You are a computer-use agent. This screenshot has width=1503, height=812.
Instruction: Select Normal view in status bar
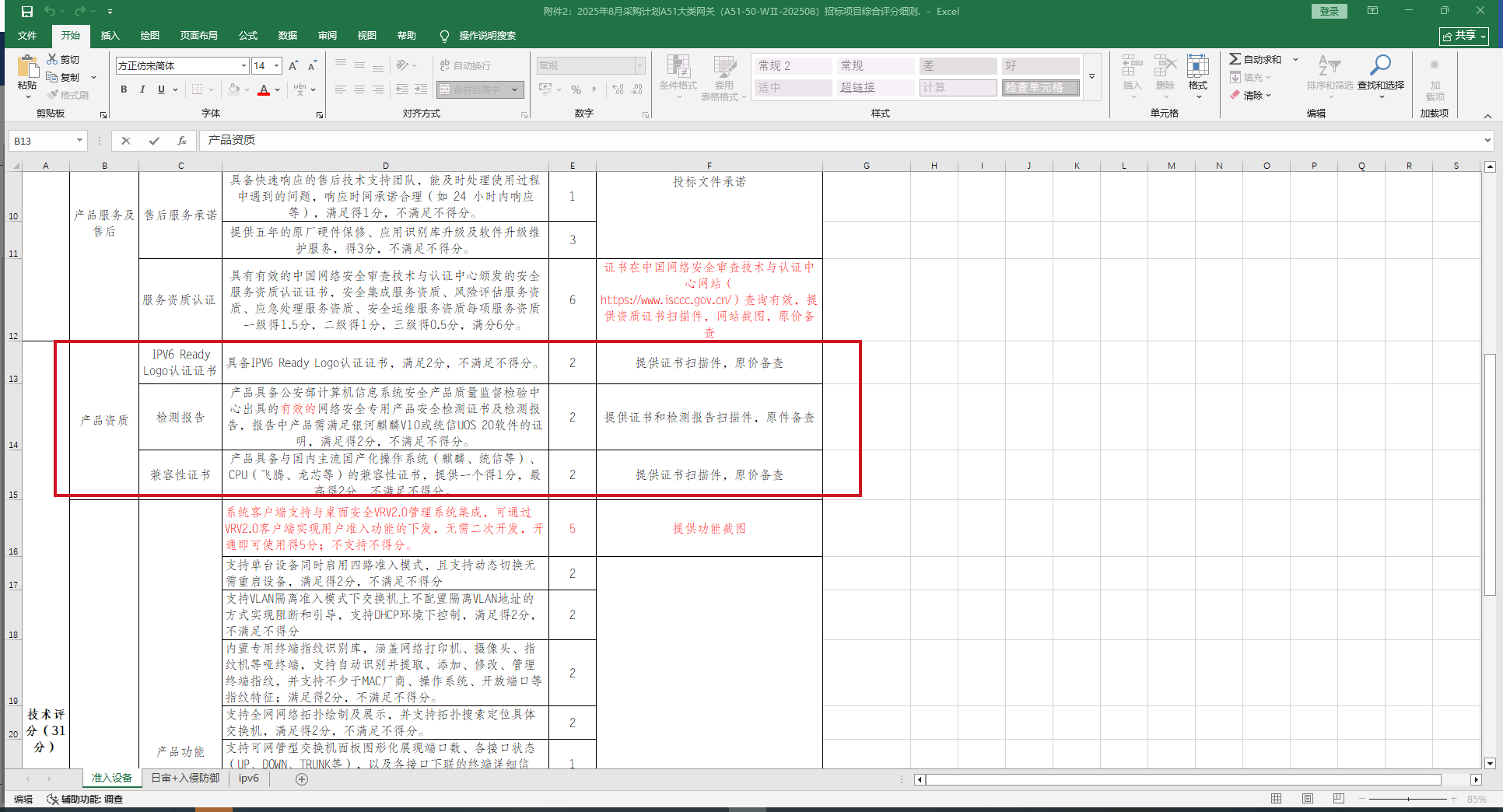pyautogui.click(x=1277, y=799)
